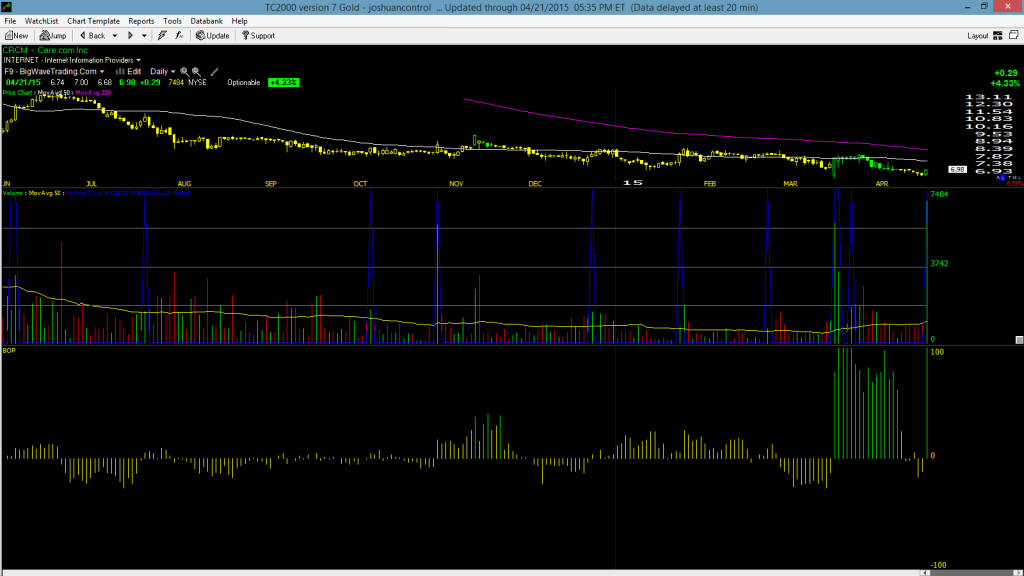Click the 3742 volume axis value
Screen dimensions: 1024x576
point(939,263)
